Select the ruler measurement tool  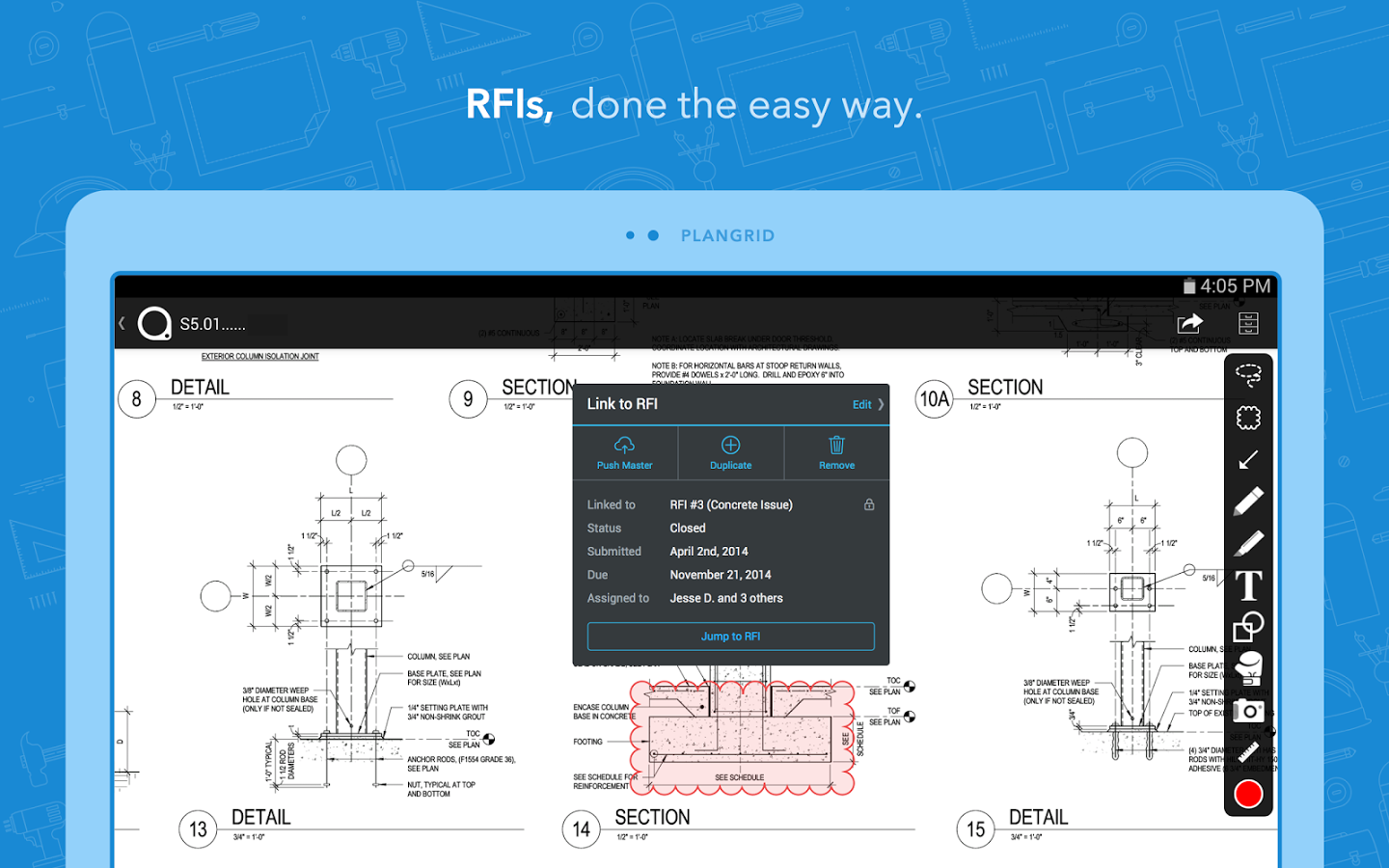(x=1248, y=752)
